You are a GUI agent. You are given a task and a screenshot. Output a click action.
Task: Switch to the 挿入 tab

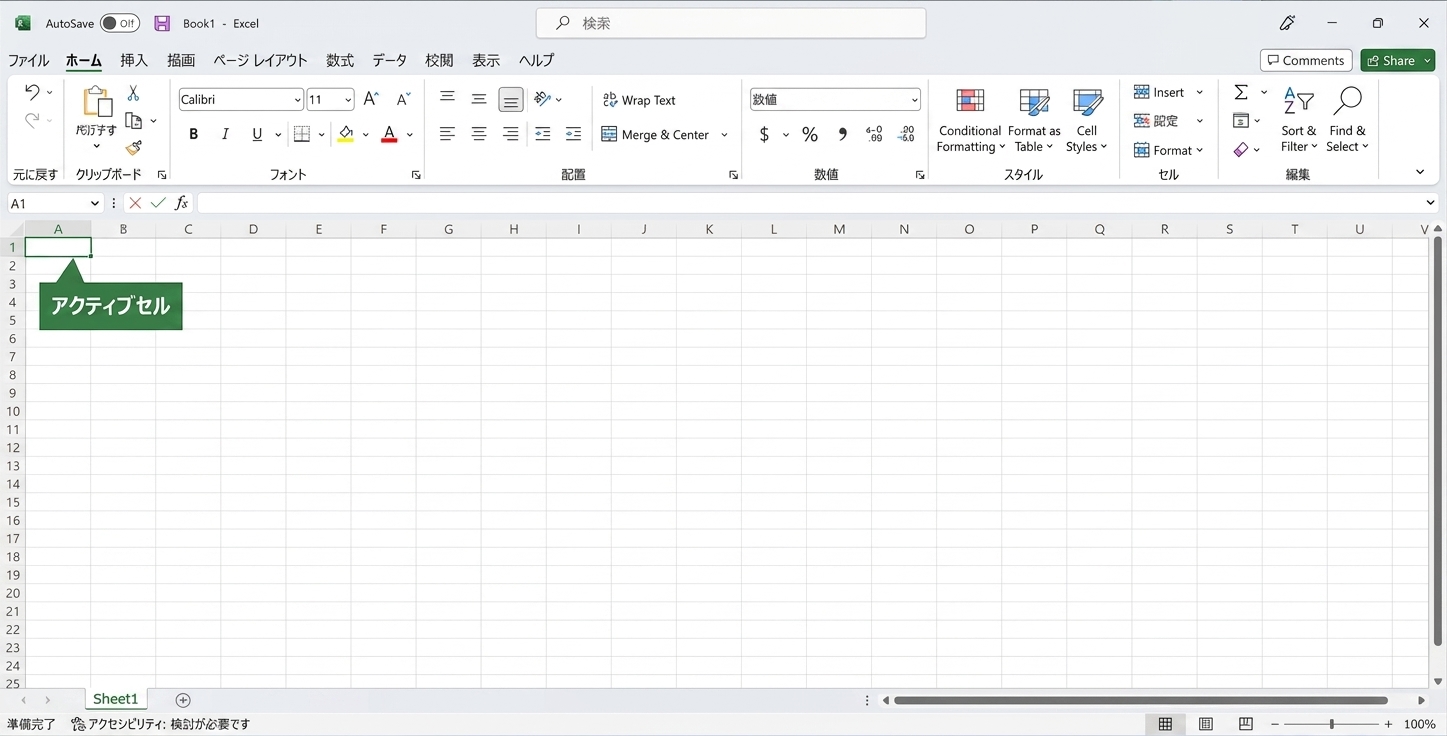[134, 60]
